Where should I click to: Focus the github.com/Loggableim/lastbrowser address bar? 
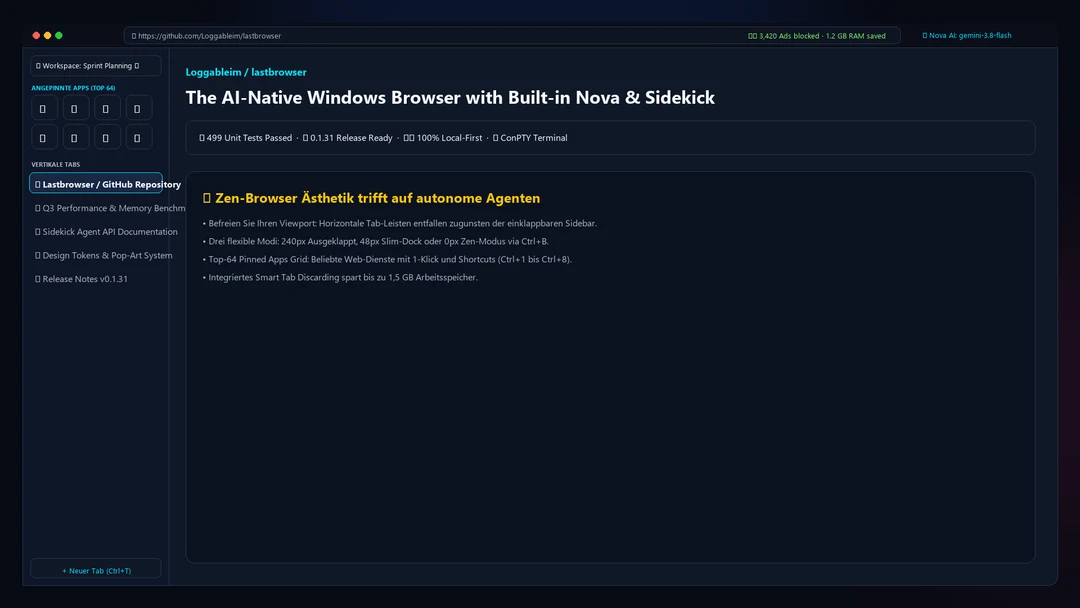(512, 36)
